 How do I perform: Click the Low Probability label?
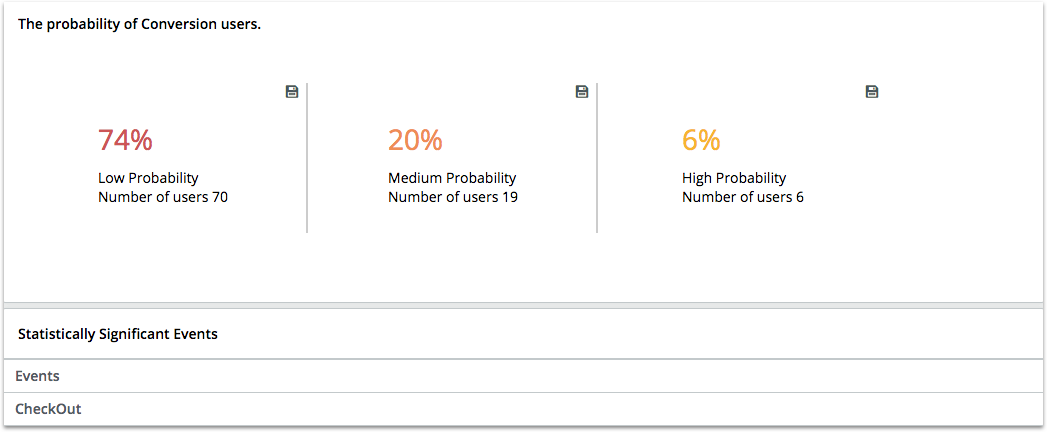click(148, 178)
